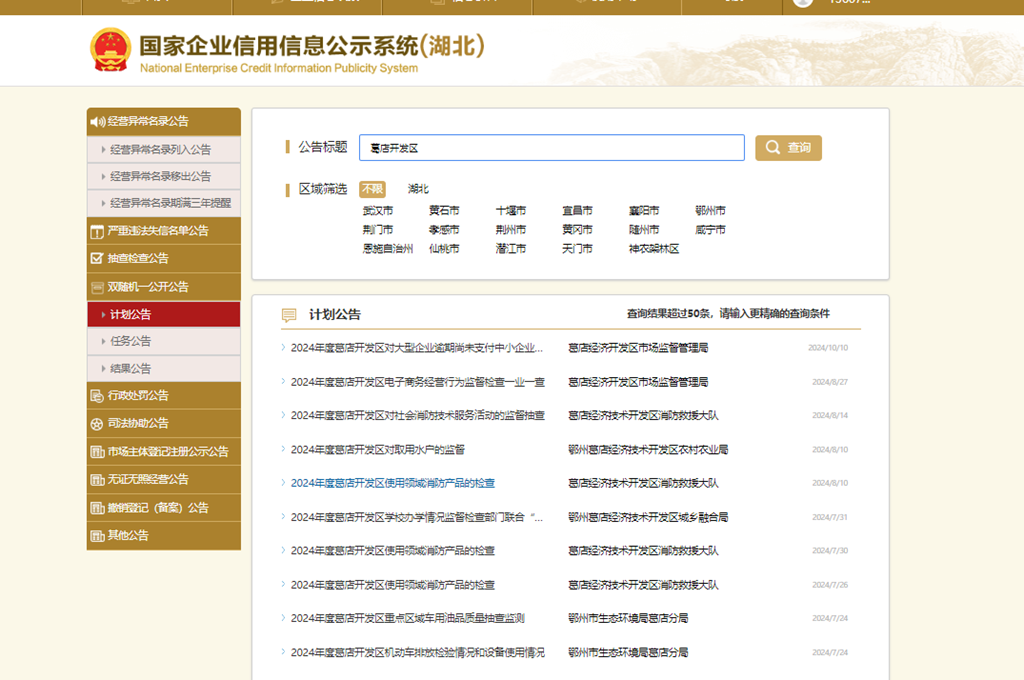Filter results by 宜昌市
Screen dimensions: 1024x680
click(x=577, y=210)
